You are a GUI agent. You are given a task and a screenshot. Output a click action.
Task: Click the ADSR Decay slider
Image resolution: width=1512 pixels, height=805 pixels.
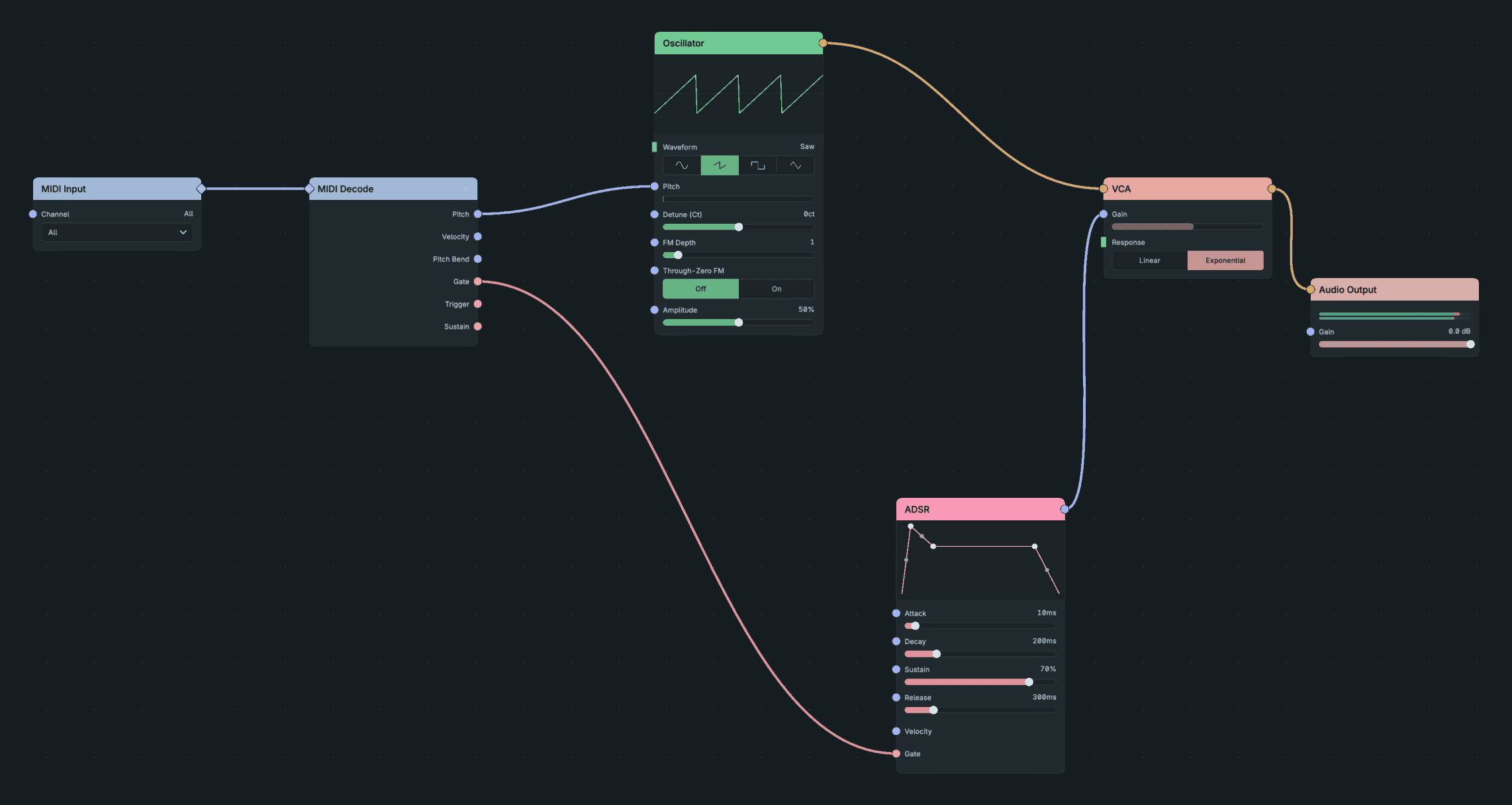980,654
